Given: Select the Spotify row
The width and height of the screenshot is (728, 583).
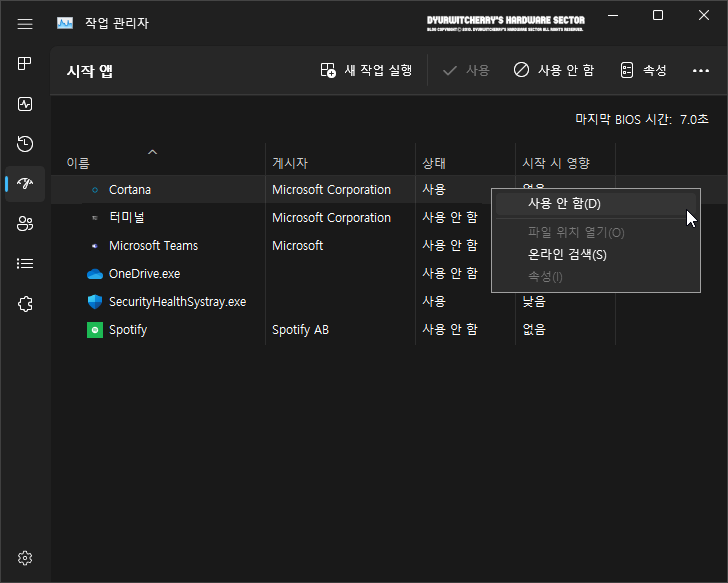Looking at the screenshot, I should pos(389,330).
